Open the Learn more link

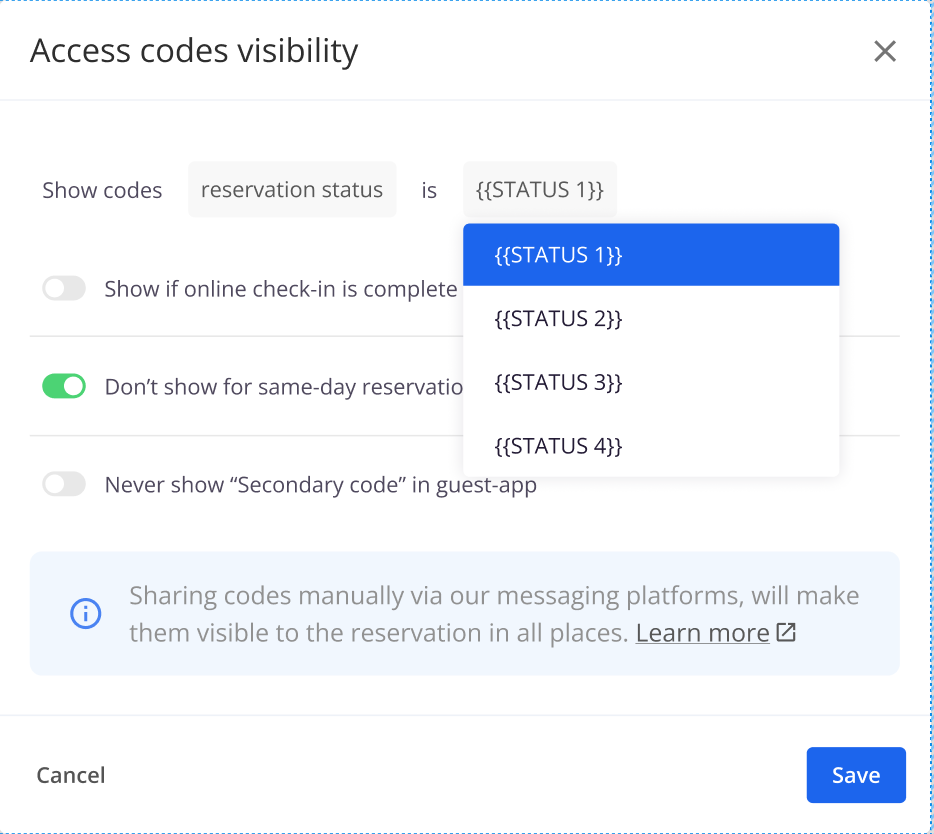click(x=702, y=633)
